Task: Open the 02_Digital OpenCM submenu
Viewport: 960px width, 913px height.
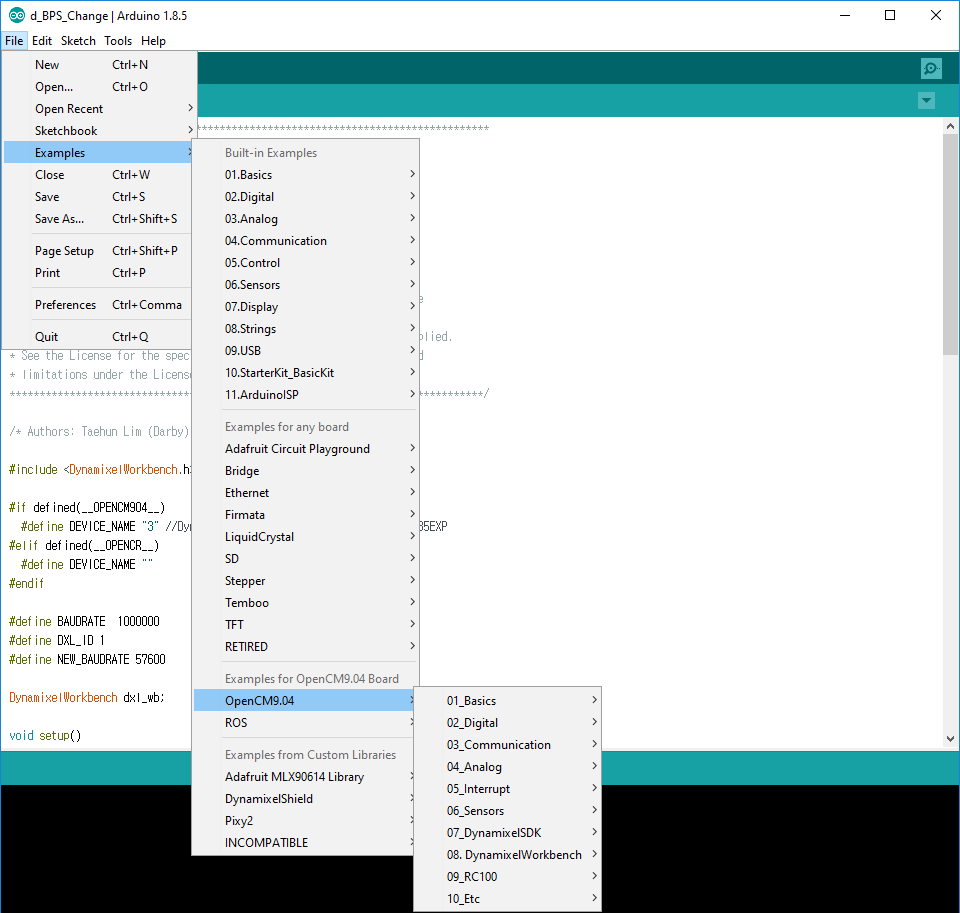Action: tap(508, 723)
